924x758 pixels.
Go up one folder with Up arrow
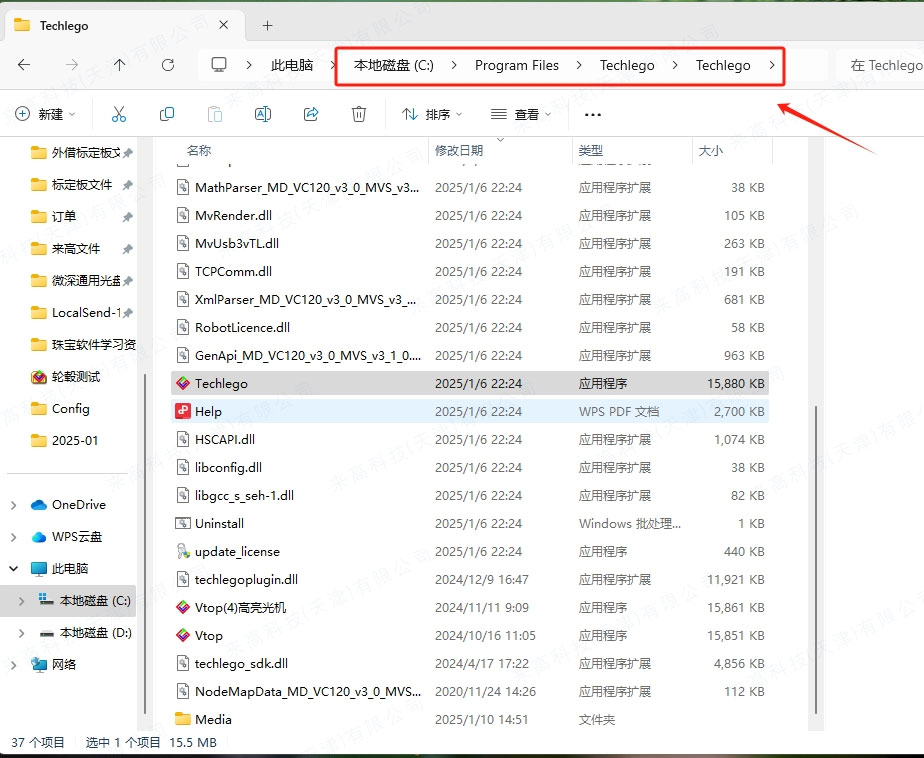tap(120, 65)
